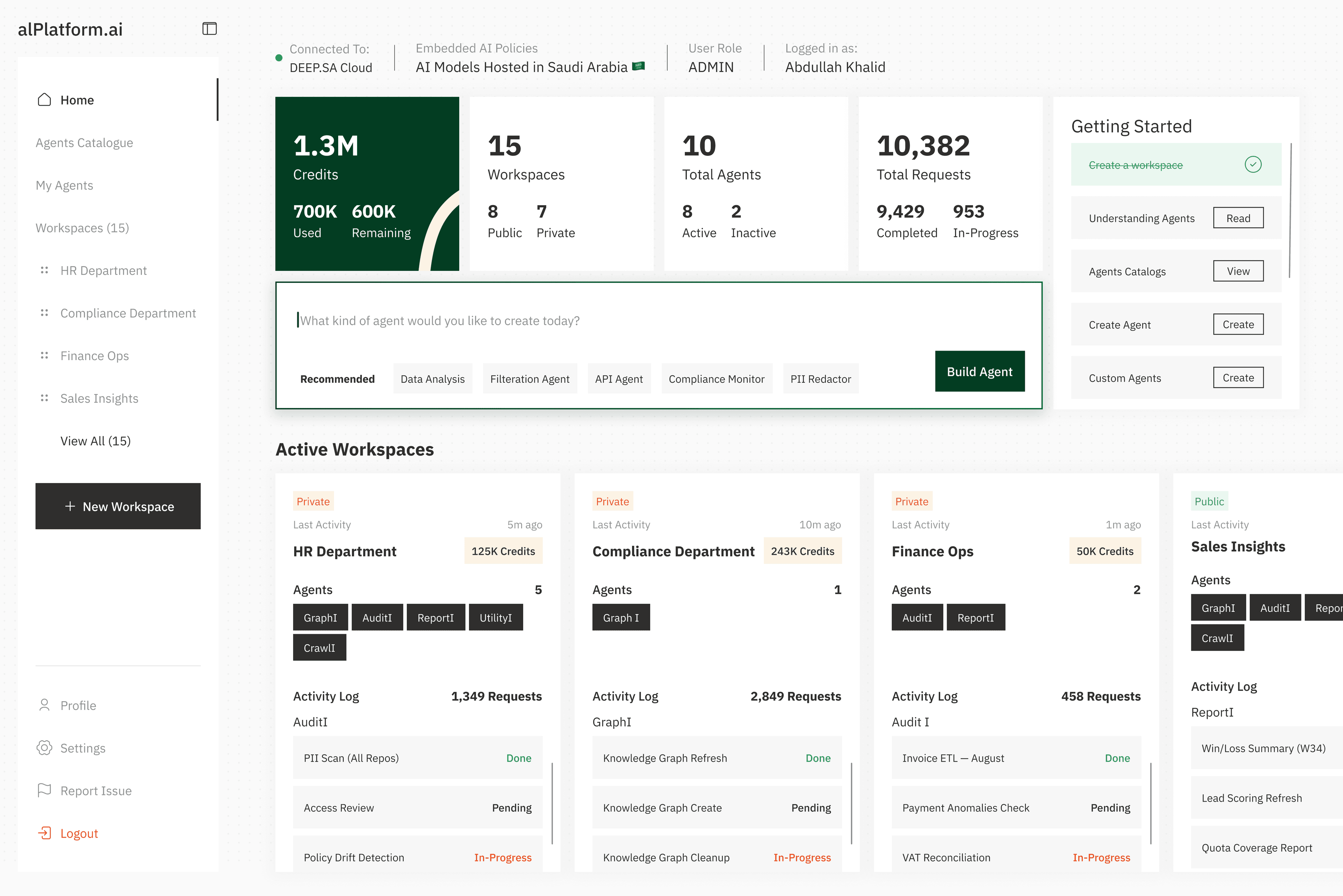Screen dimensions: 1343x896
Task: View All (15) workspaces
Action: [95, 440]
